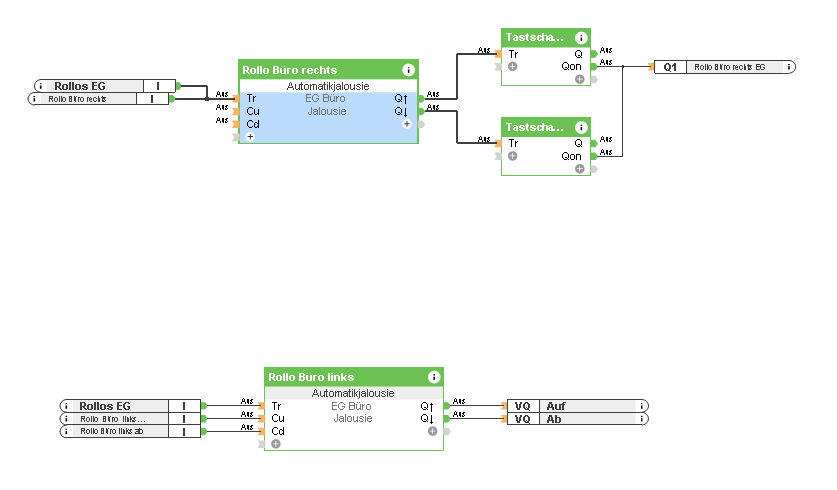Add output via plus under Q↓ on Rollo Büro rechts

pyautogui.click(x=407, y=124)
